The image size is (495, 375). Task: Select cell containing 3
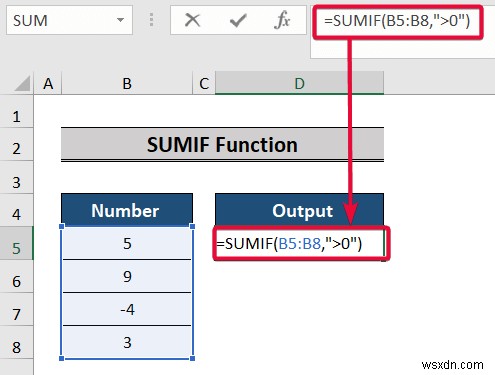(127, 342)
